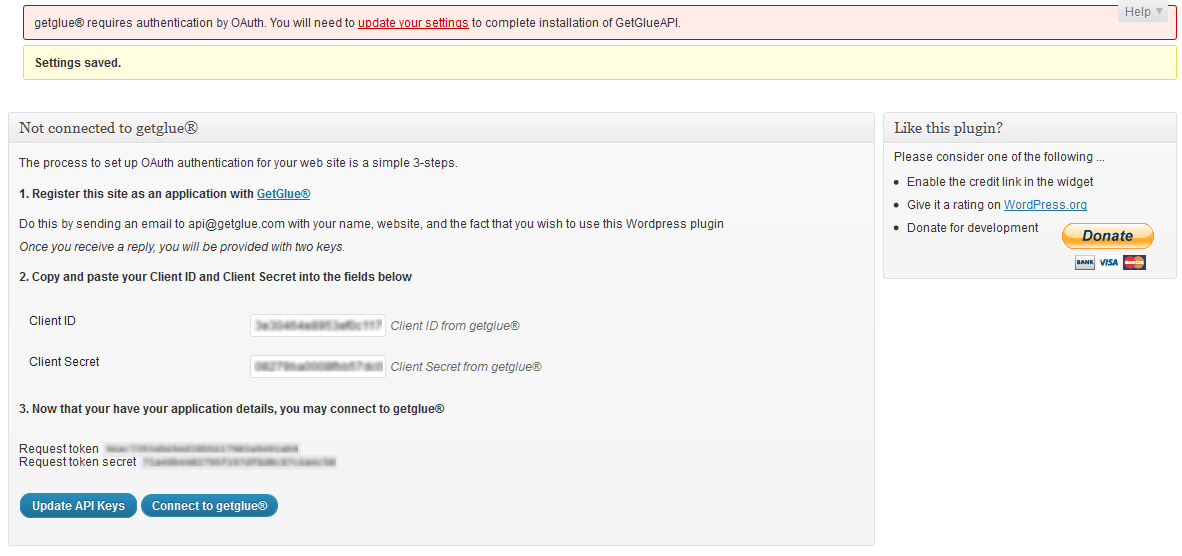This screenshot has width=1182, height=556.
Task: Open the Help dropdown tab
Action: (x=1143, y=11)
